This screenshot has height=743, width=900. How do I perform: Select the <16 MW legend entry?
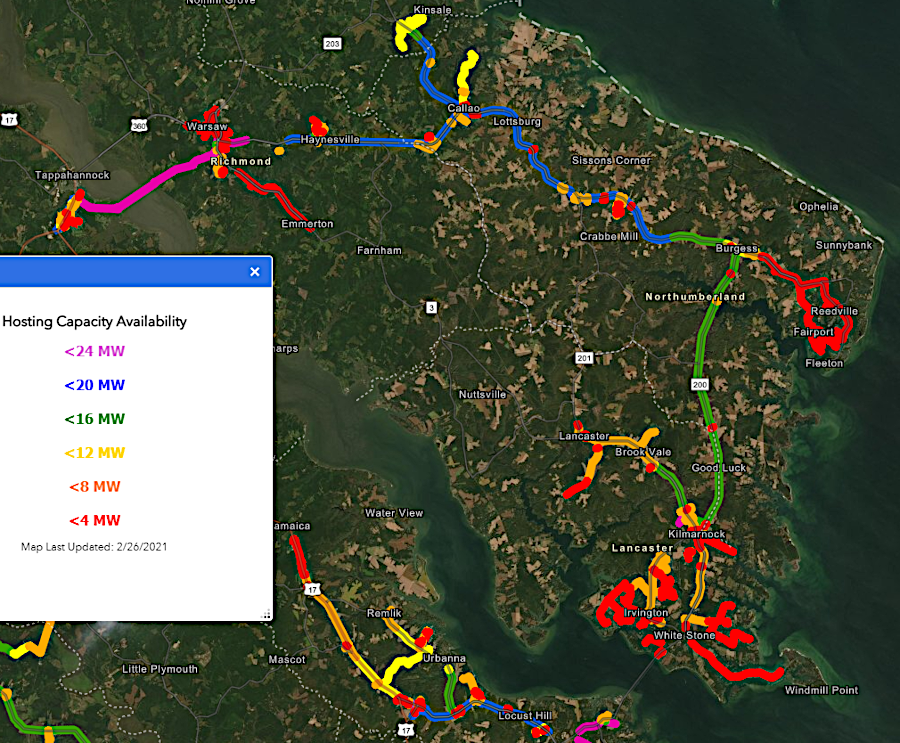pyautogui.click(x=95, y=419)
